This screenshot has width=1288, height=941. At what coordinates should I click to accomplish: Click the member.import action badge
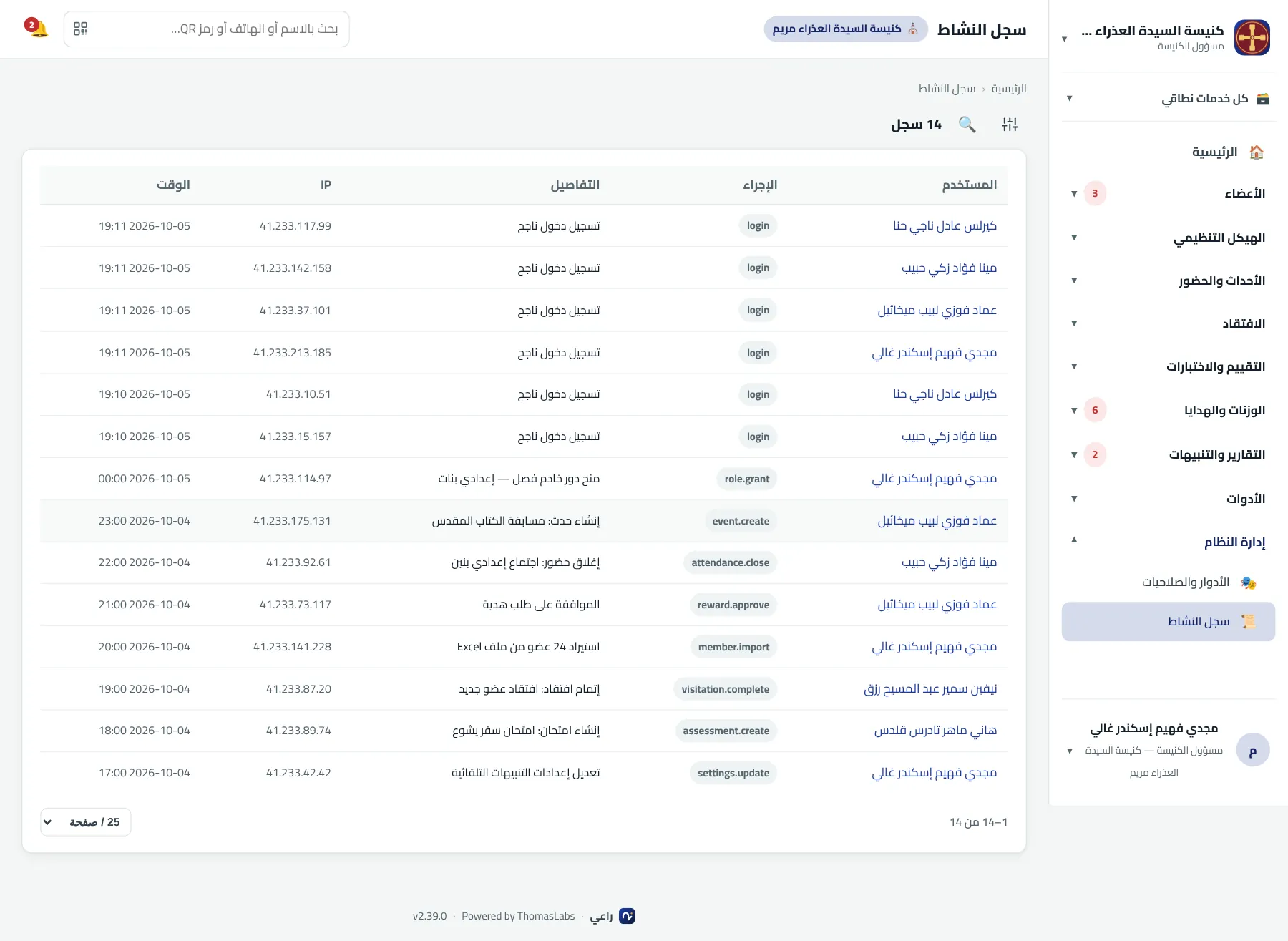(733, 647)
